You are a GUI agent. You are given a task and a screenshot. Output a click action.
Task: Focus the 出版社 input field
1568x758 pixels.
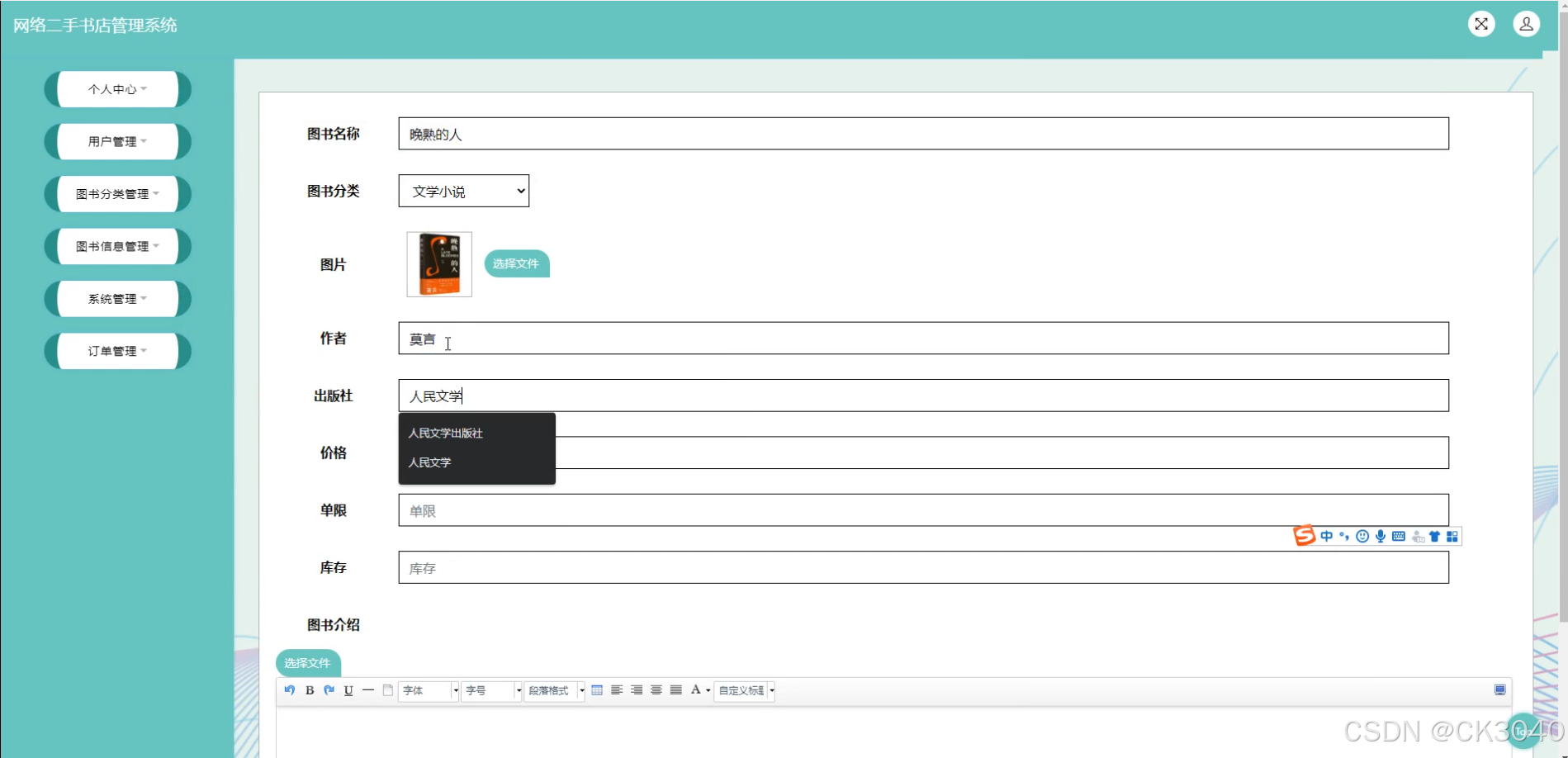[923, 396]
